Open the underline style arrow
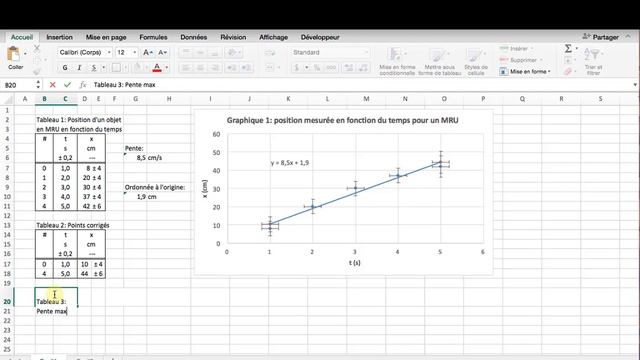 [103, 68]
